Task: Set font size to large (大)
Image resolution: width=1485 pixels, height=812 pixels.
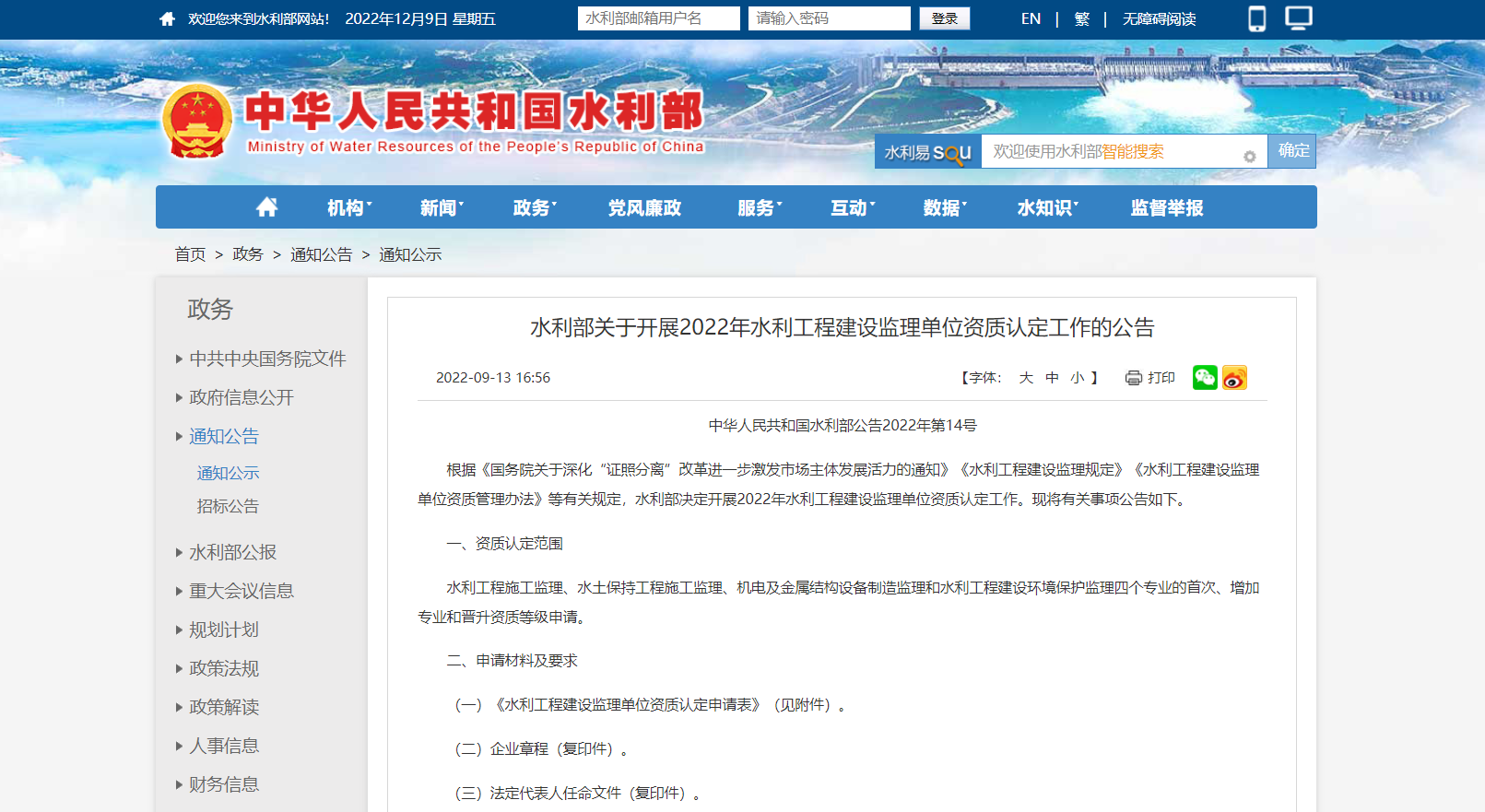Action: tap(1026, 378)
